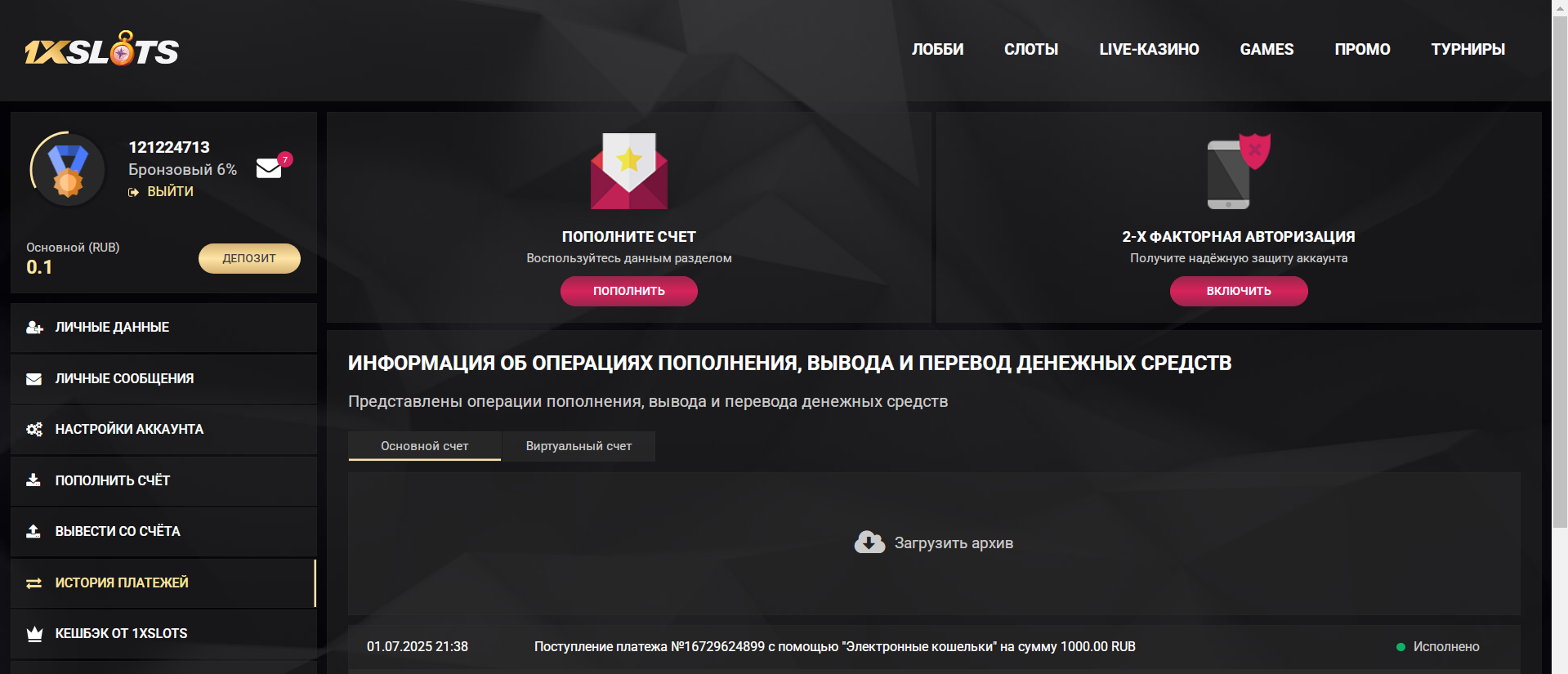Click the Воспользуйтесь данным разделом caption
This screenshot has width=1568, height=674.
629,258
